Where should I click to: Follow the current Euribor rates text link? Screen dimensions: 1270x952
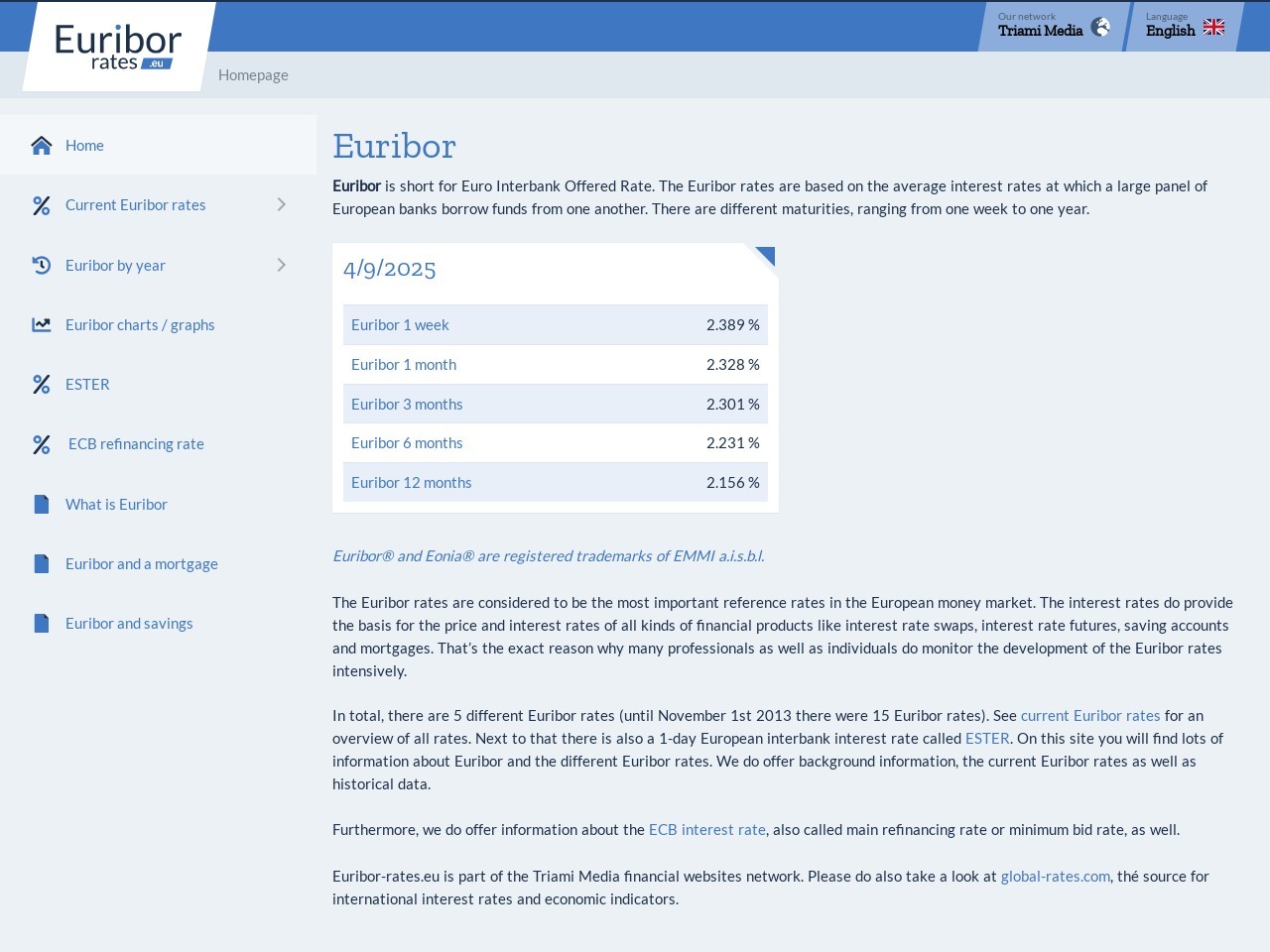tap(1090, 716)
